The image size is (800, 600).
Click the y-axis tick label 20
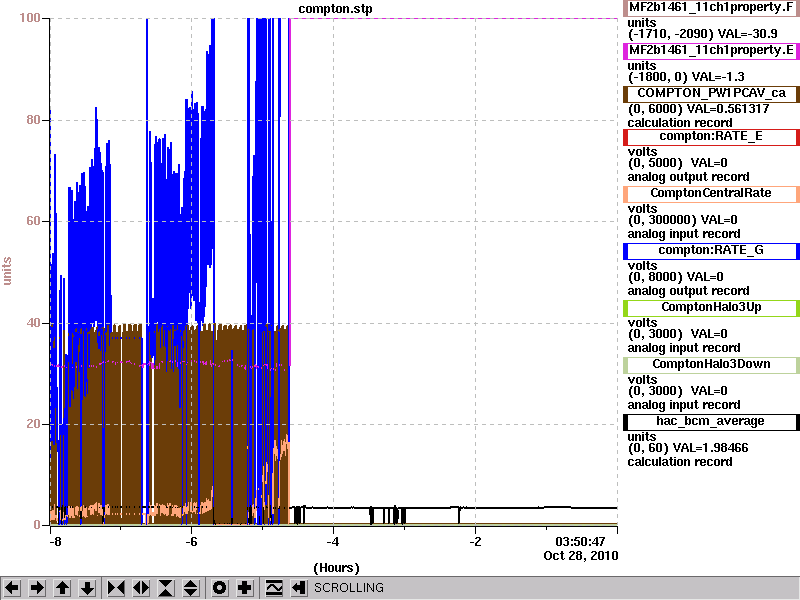(33, 424)
